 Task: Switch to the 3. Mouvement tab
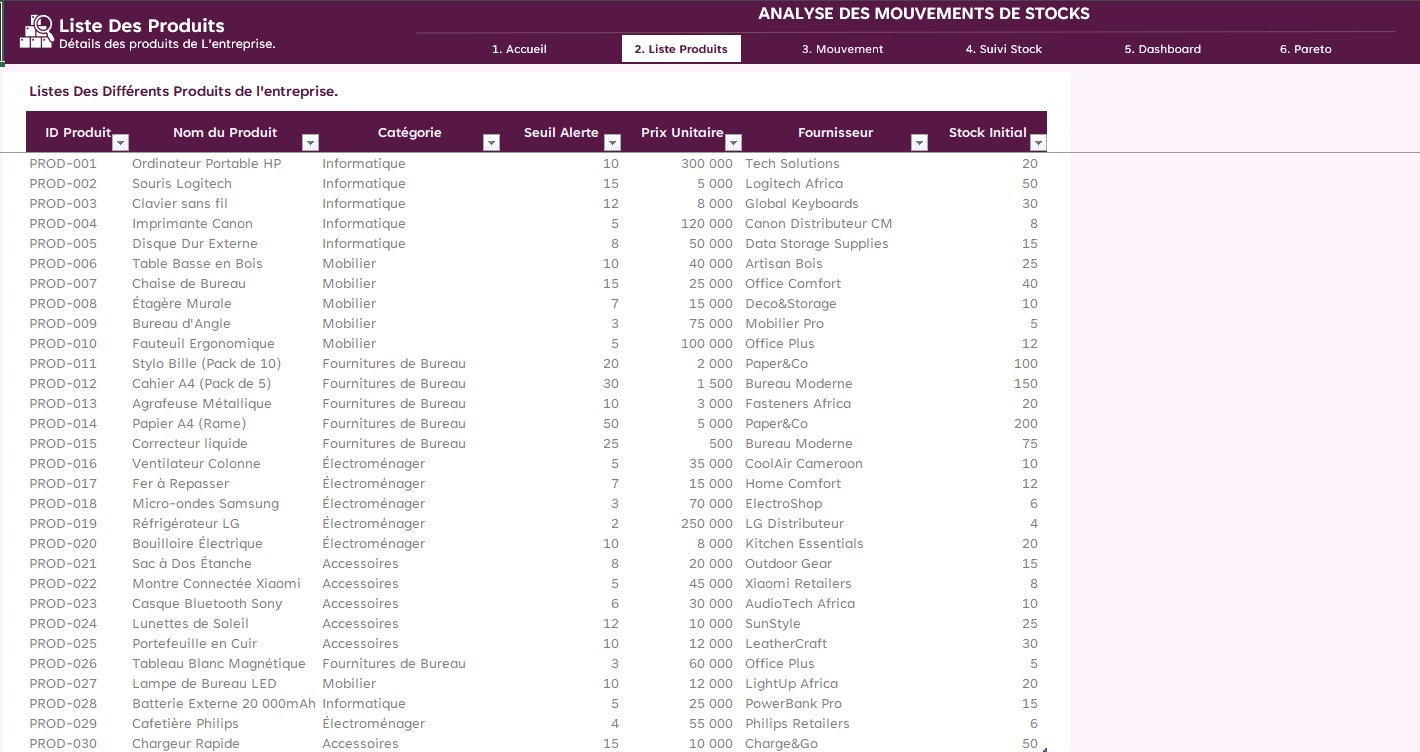pyautogui.click(x=842, y=49)
